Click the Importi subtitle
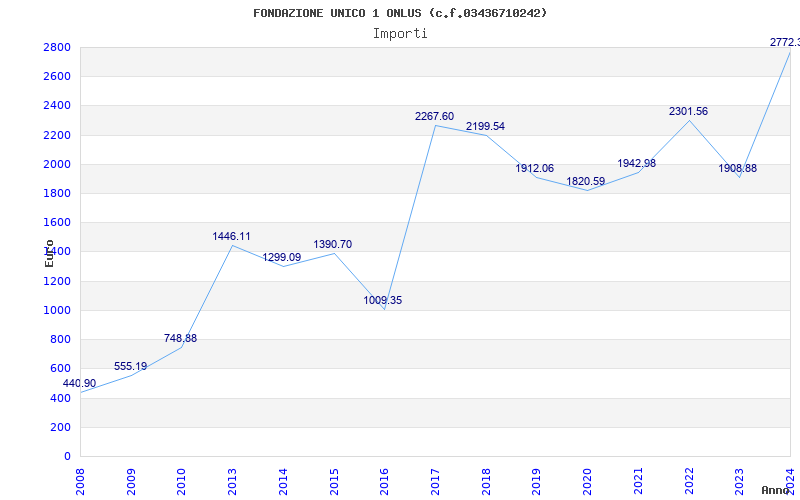This screenshot has height=500, width=800. (400, 34)
